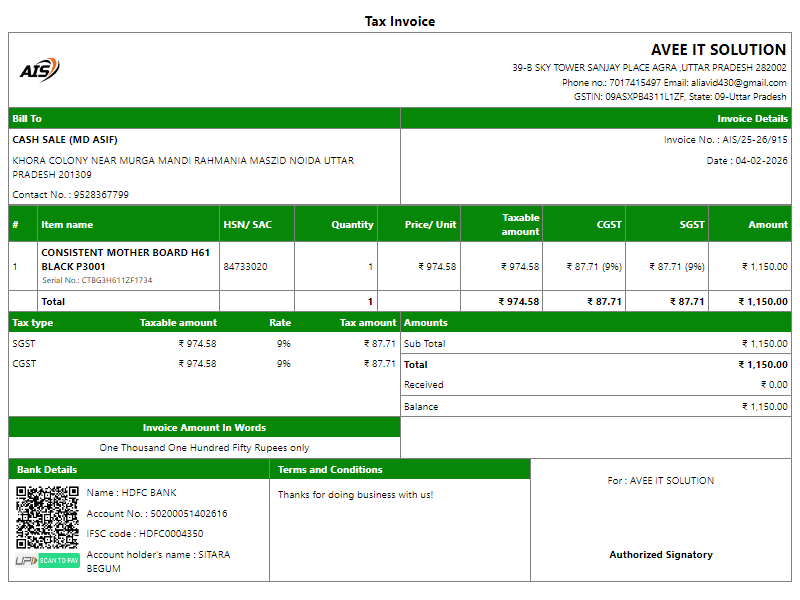Click the Authorized Signatory label
Viewport: 800px width, 600px height.
point(661,554)
